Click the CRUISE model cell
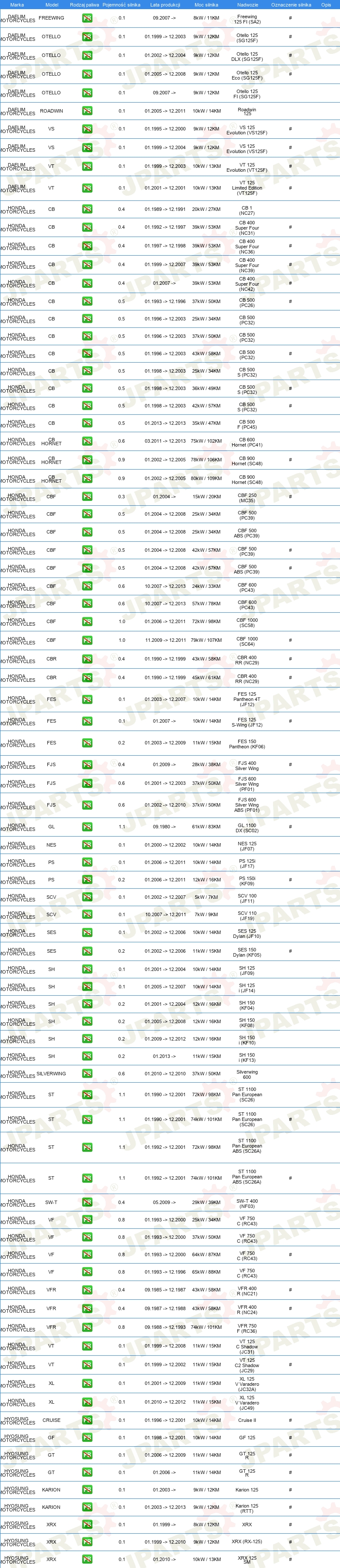340x1568 pixels. (x=51, y=1421)
